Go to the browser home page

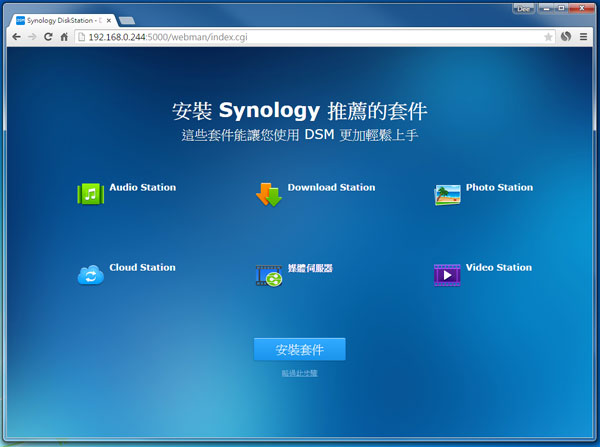(x=64, y=37)
